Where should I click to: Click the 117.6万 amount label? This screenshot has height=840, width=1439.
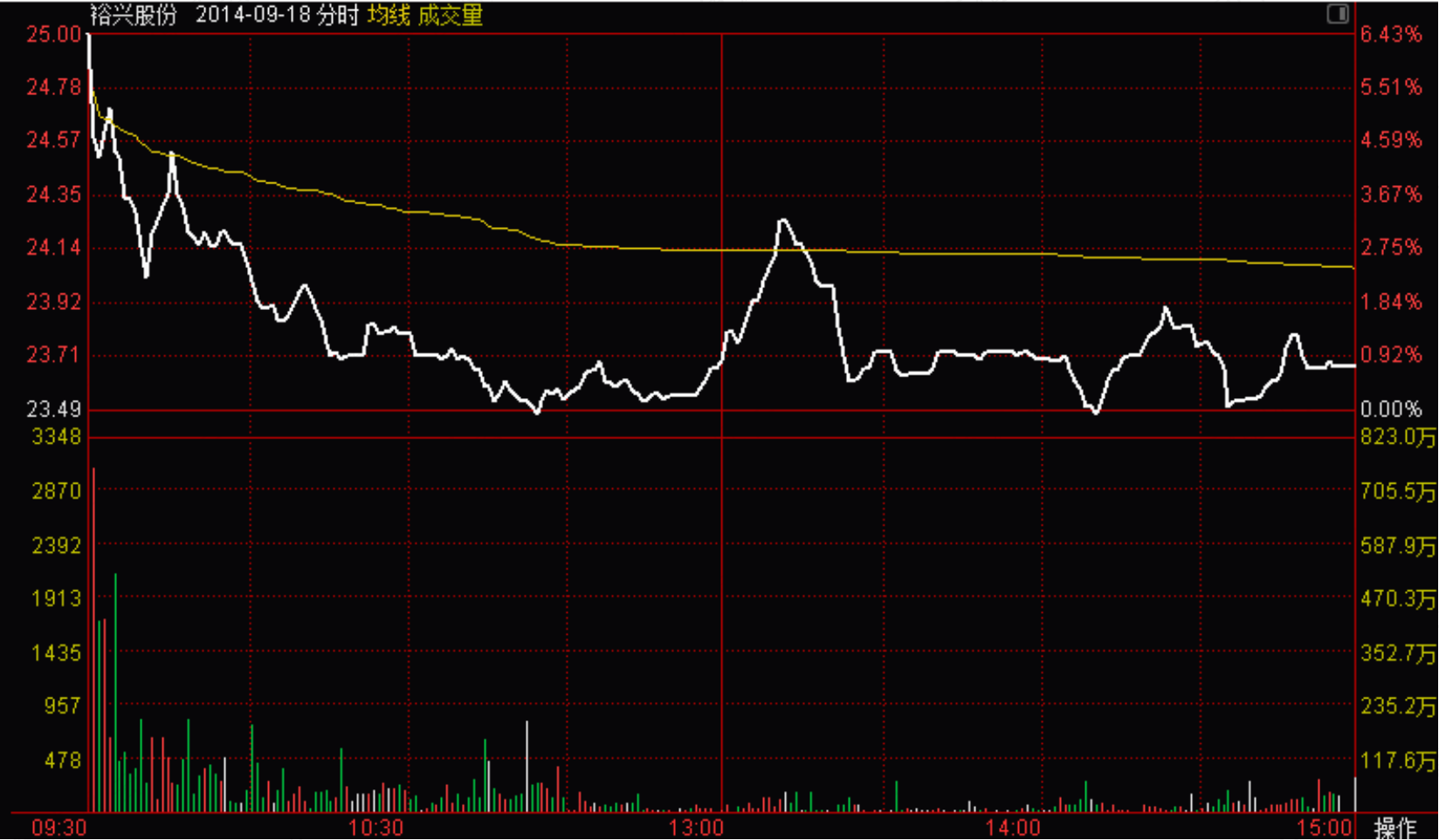(1399, 760)
